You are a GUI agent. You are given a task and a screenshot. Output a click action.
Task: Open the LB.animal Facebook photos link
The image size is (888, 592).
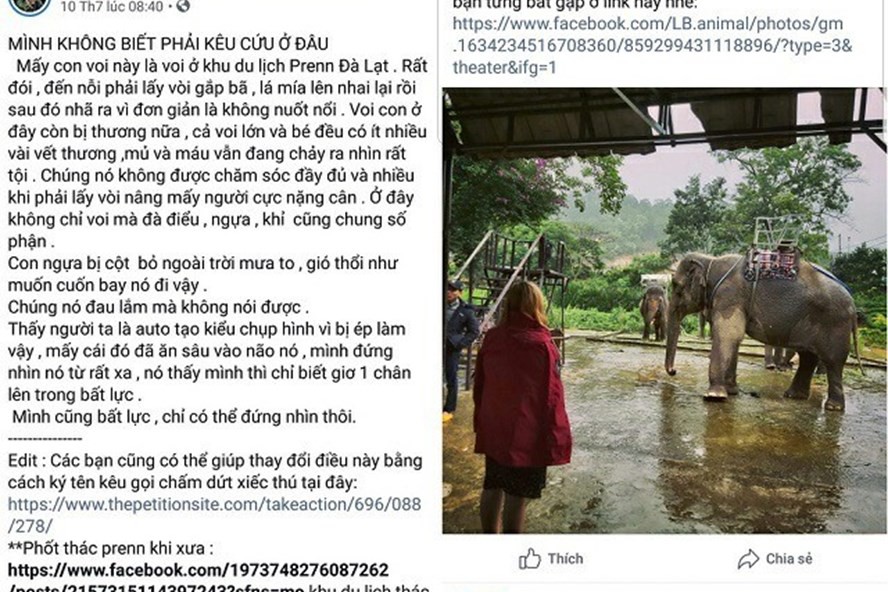pos(652,45)
